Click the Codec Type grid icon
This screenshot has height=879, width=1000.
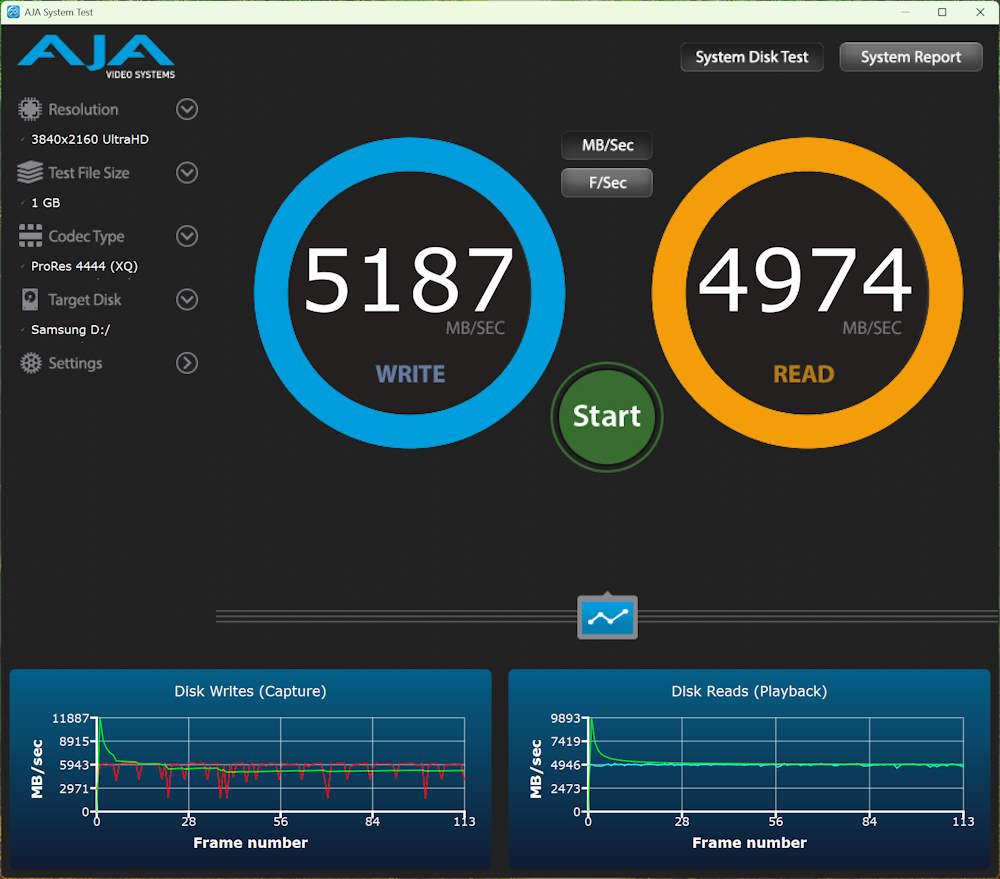[x=29, y=236]
